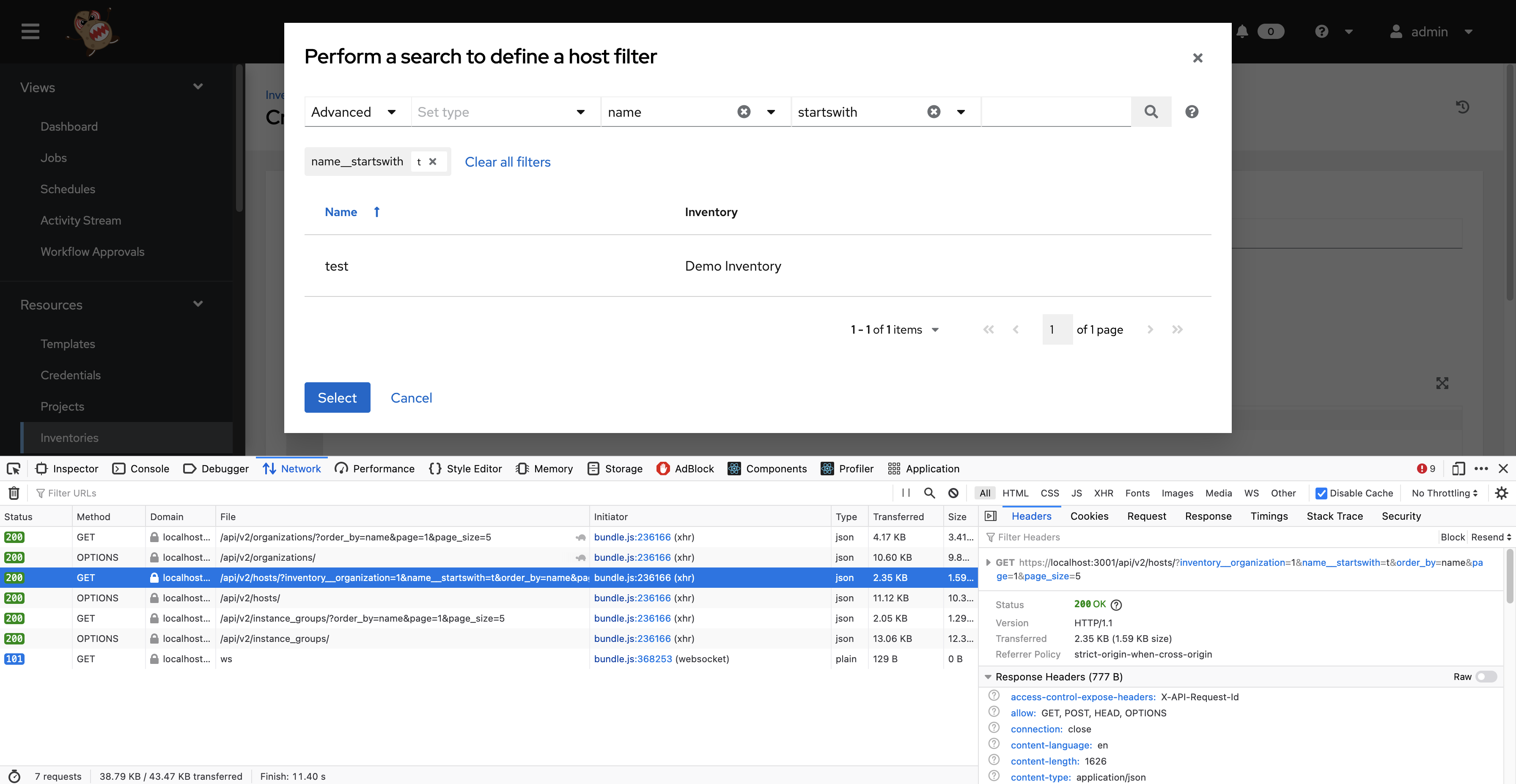Enable request blocking with the block icon
The image size is (1516, 784).
pyautogui.click(x=953, y=493)
